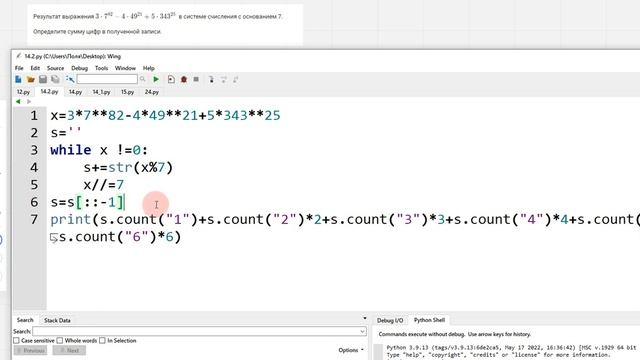640x360 pixels.
Task: Click the code line x=3*7**82-4*49**21+5*343**25
Action: (x=165, y=116)
